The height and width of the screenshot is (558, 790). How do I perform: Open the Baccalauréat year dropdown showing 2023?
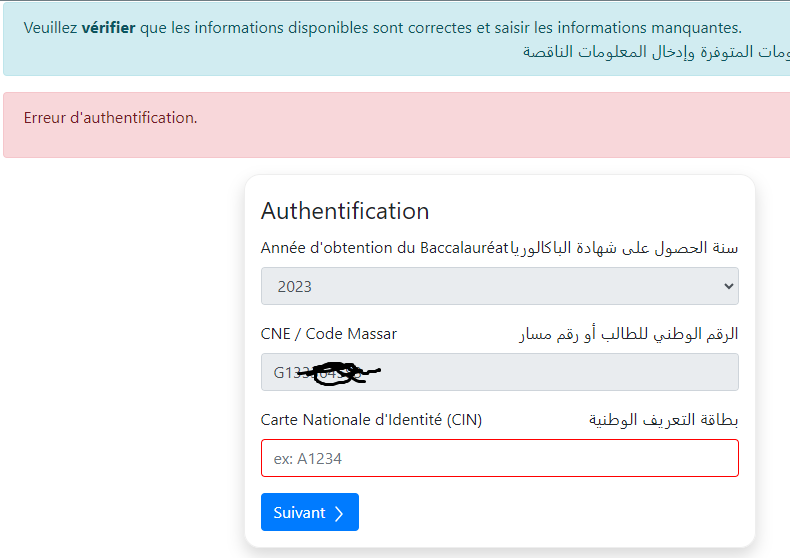pyautogui.click(x=499, y=286)
